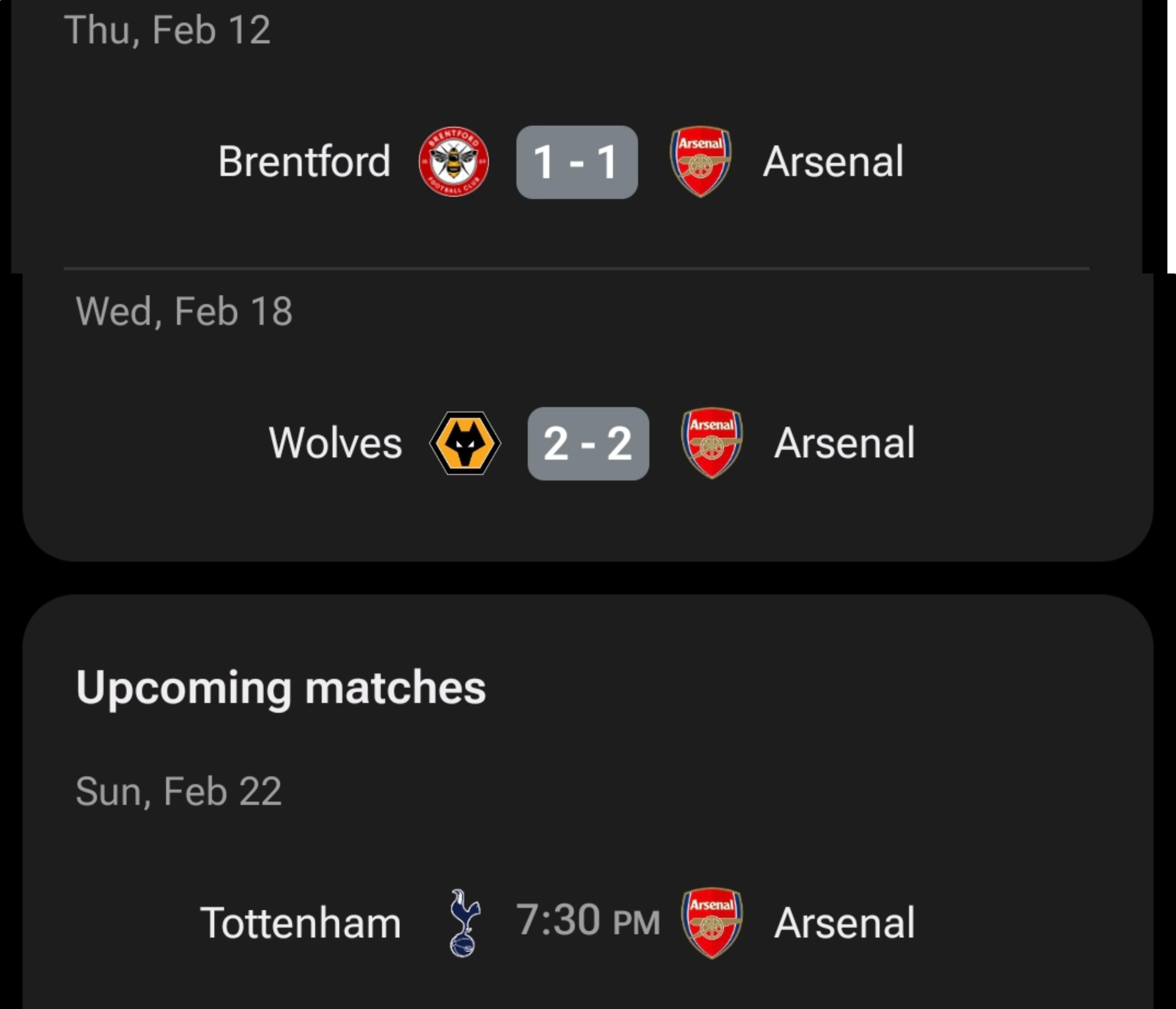1176x1009 pixels.
Task: Click the Upcoming matches heading
Action: tap(281, 687)
